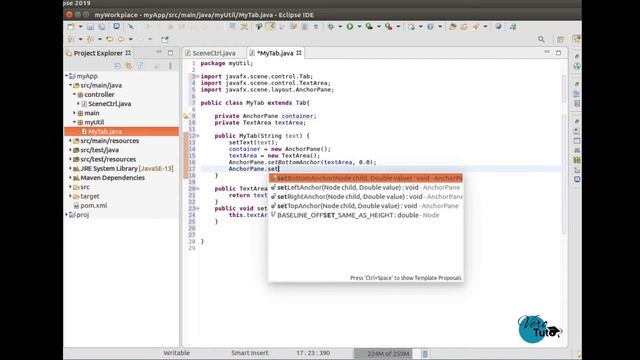Close the MyTab.java editor tab
Viewport: 640px width, 360px height.
pyautogui.click(x=299, y=53)
